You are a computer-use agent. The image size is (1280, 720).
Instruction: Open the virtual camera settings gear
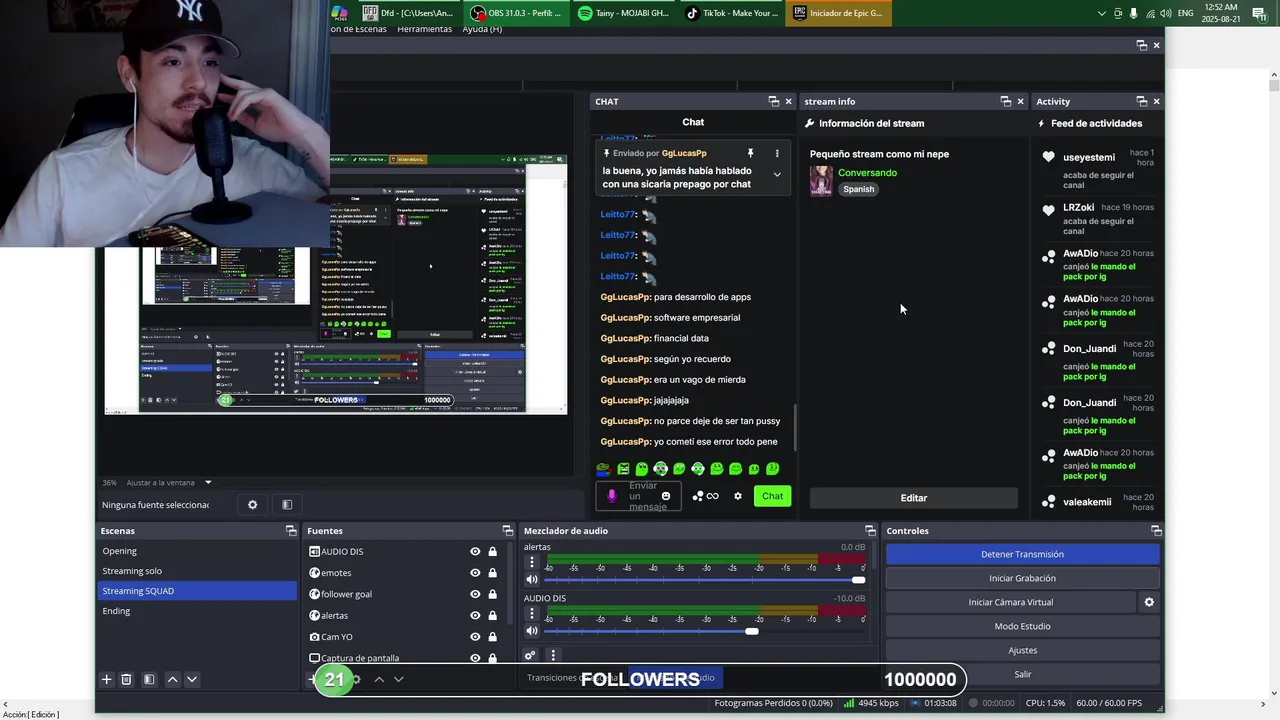(x=1149, y=602)
